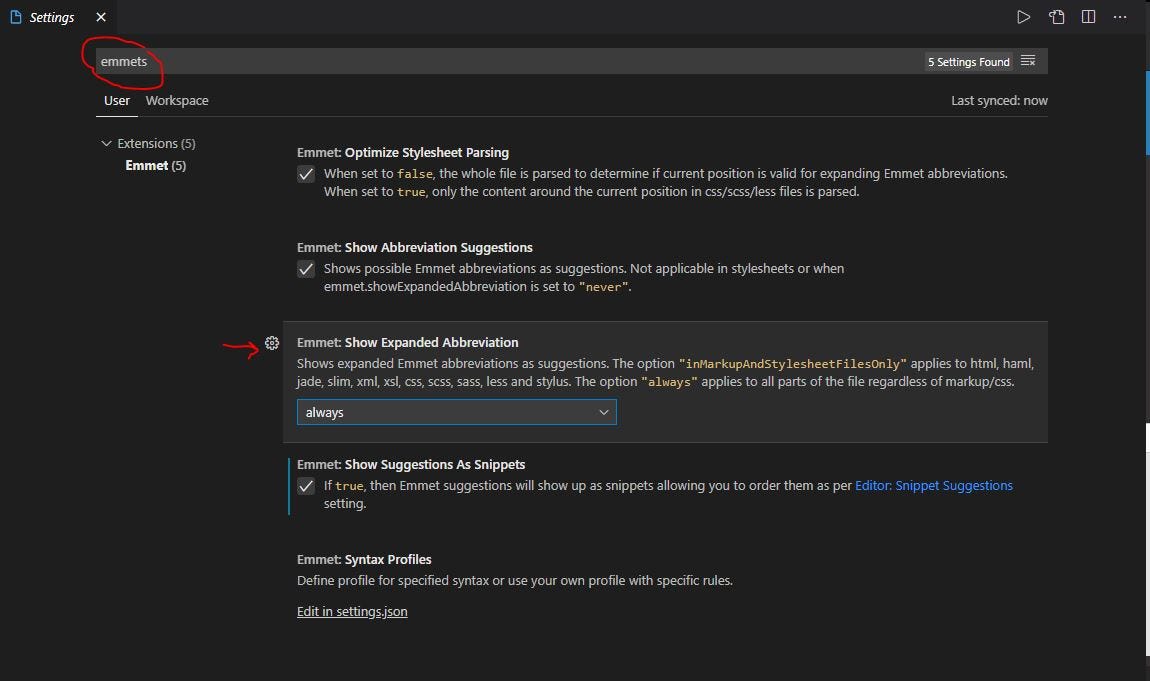Switch to the User settings tab
The image size is (1150, 681).
pyautogui.click(x=117, y=100)
